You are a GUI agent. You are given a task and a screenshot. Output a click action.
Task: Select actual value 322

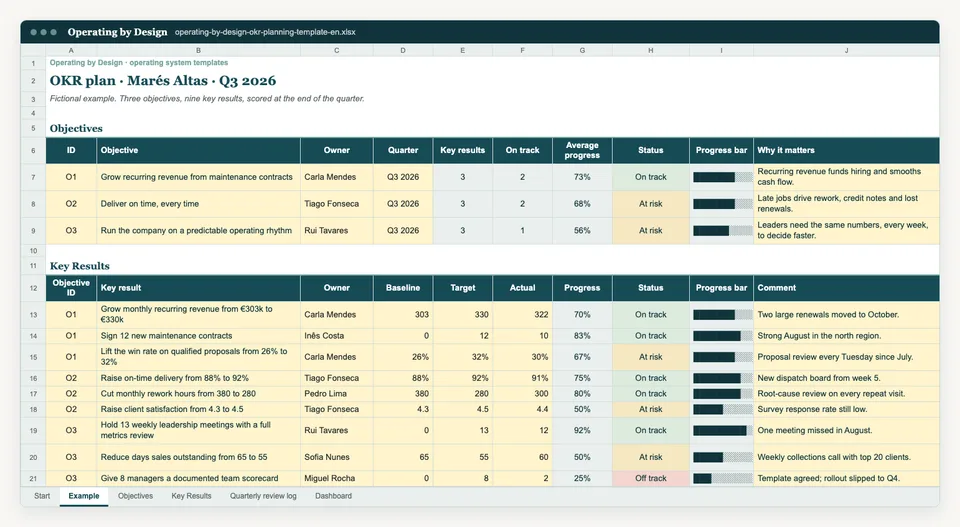522,315
